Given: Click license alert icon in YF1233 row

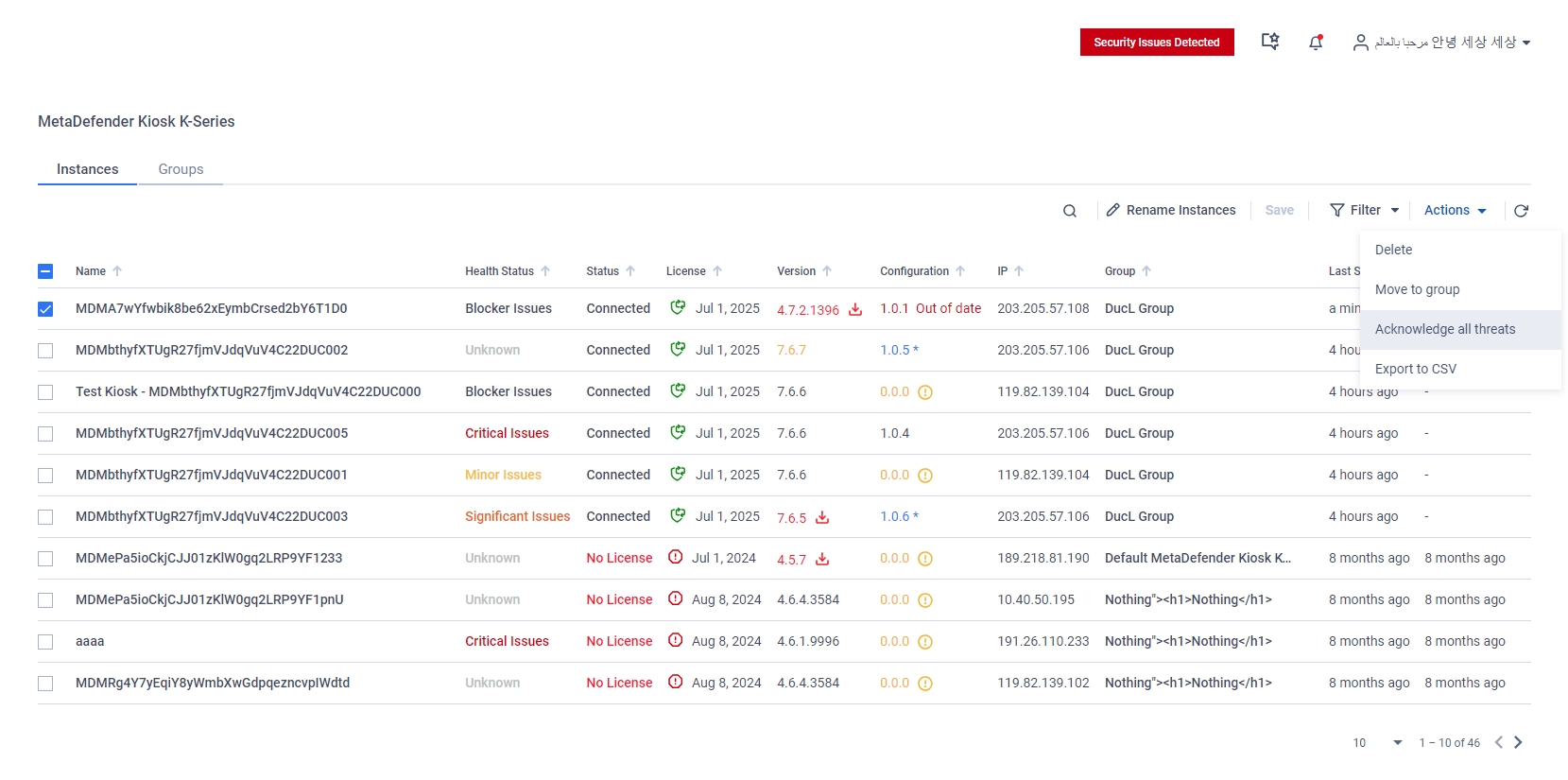Looking at the screenshot, I should pos(676,557).
